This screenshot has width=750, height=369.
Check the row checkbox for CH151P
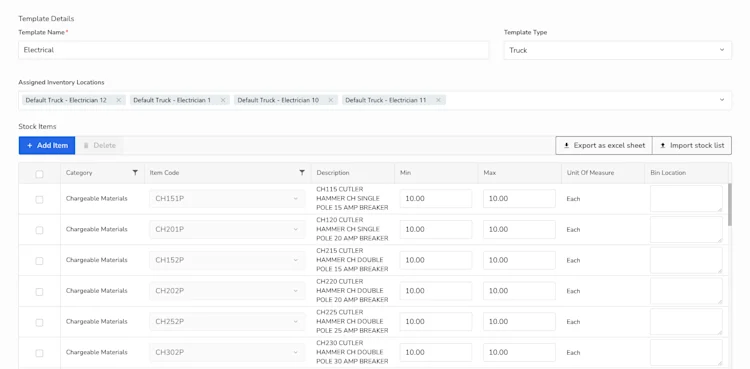(x=39, y=200)
